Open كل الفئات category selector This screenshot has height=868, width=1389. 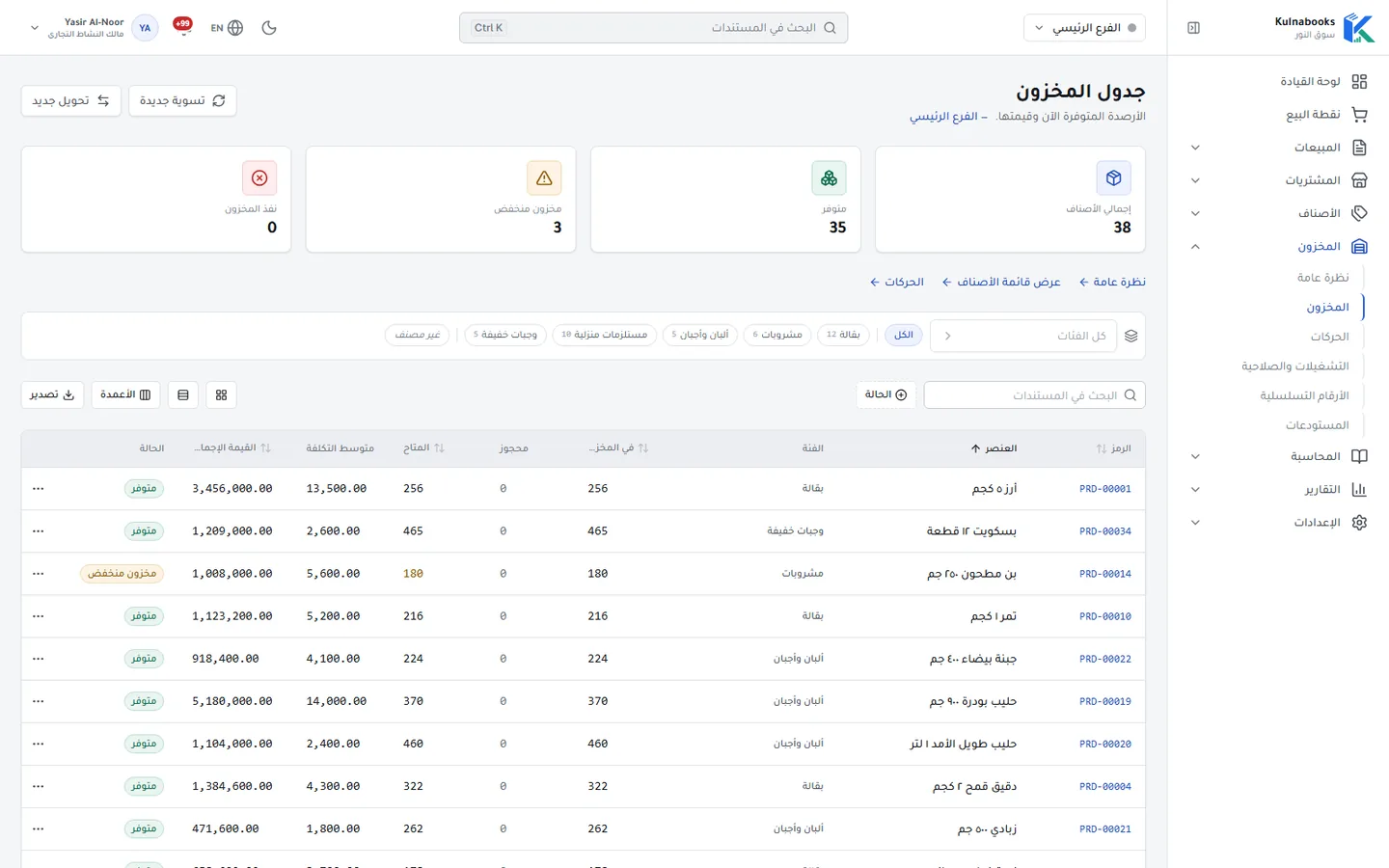[1022, 336]
